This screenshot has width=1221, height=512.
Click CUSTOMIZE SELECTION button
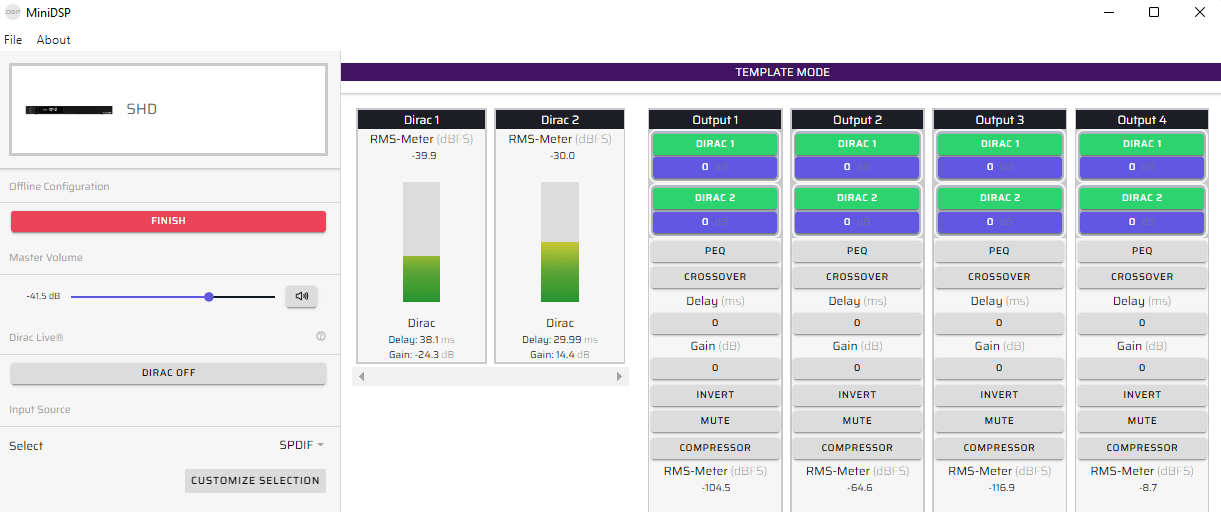point(255,481)
